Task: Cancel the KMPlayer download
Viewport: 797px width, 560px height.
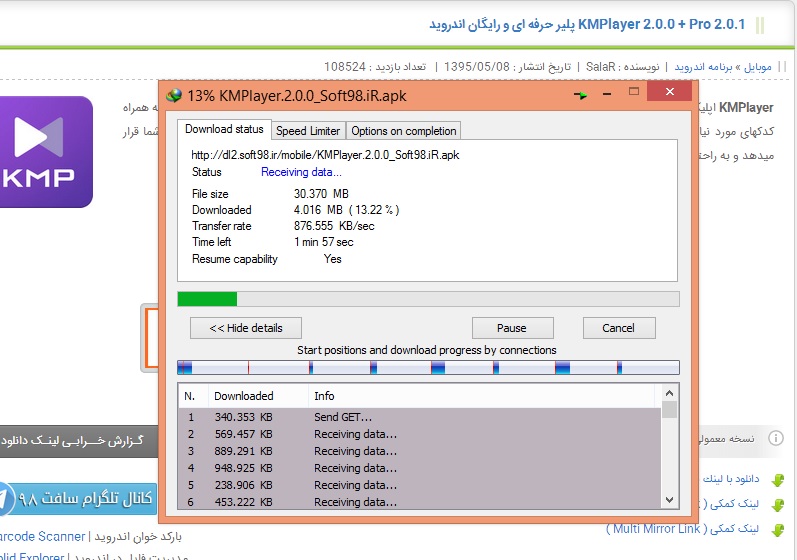Action: coord(618,328)
